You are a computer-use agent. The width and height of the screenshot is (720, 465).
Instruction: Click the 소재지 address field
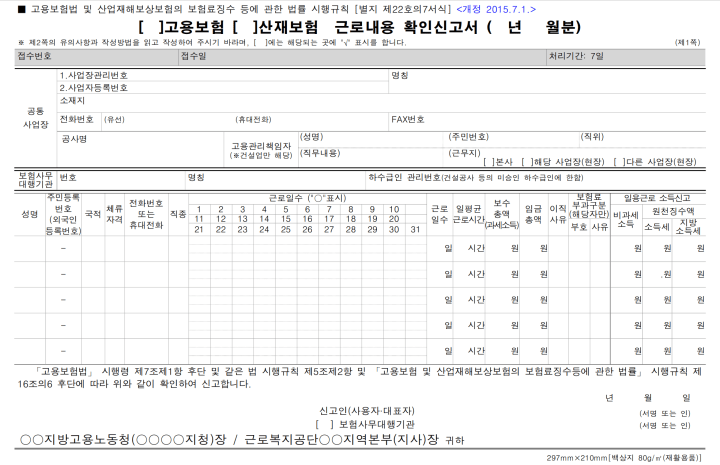pyautogui.click(x=381, y=103)
